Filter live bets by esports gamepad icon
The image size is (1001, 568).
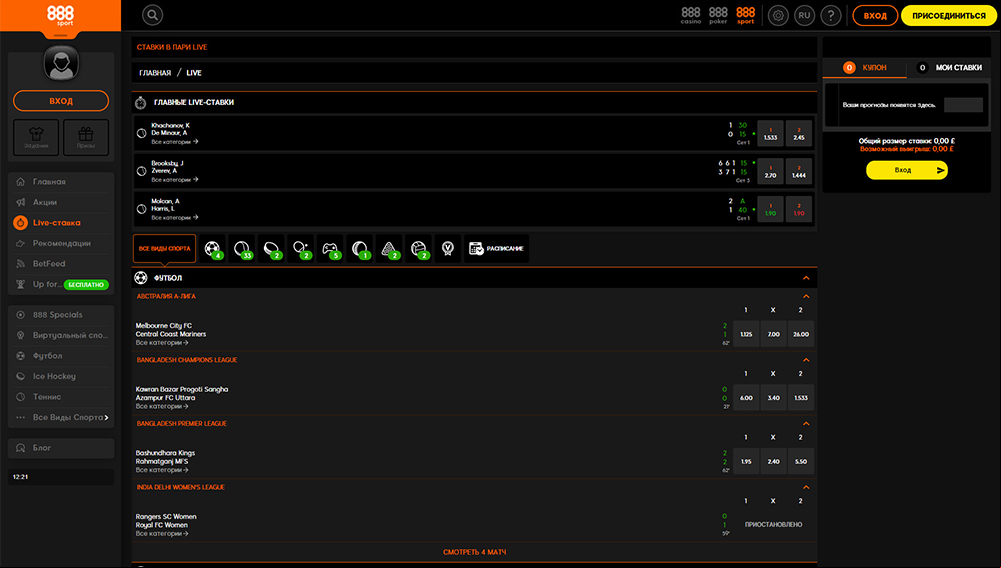(x=330, y=248)
